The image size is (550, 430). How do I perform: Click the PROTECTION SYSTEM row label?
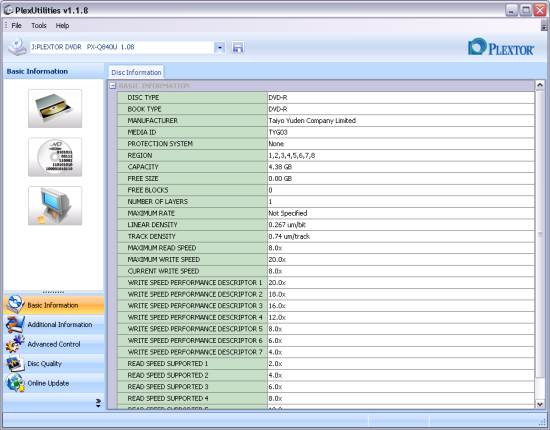160,144
